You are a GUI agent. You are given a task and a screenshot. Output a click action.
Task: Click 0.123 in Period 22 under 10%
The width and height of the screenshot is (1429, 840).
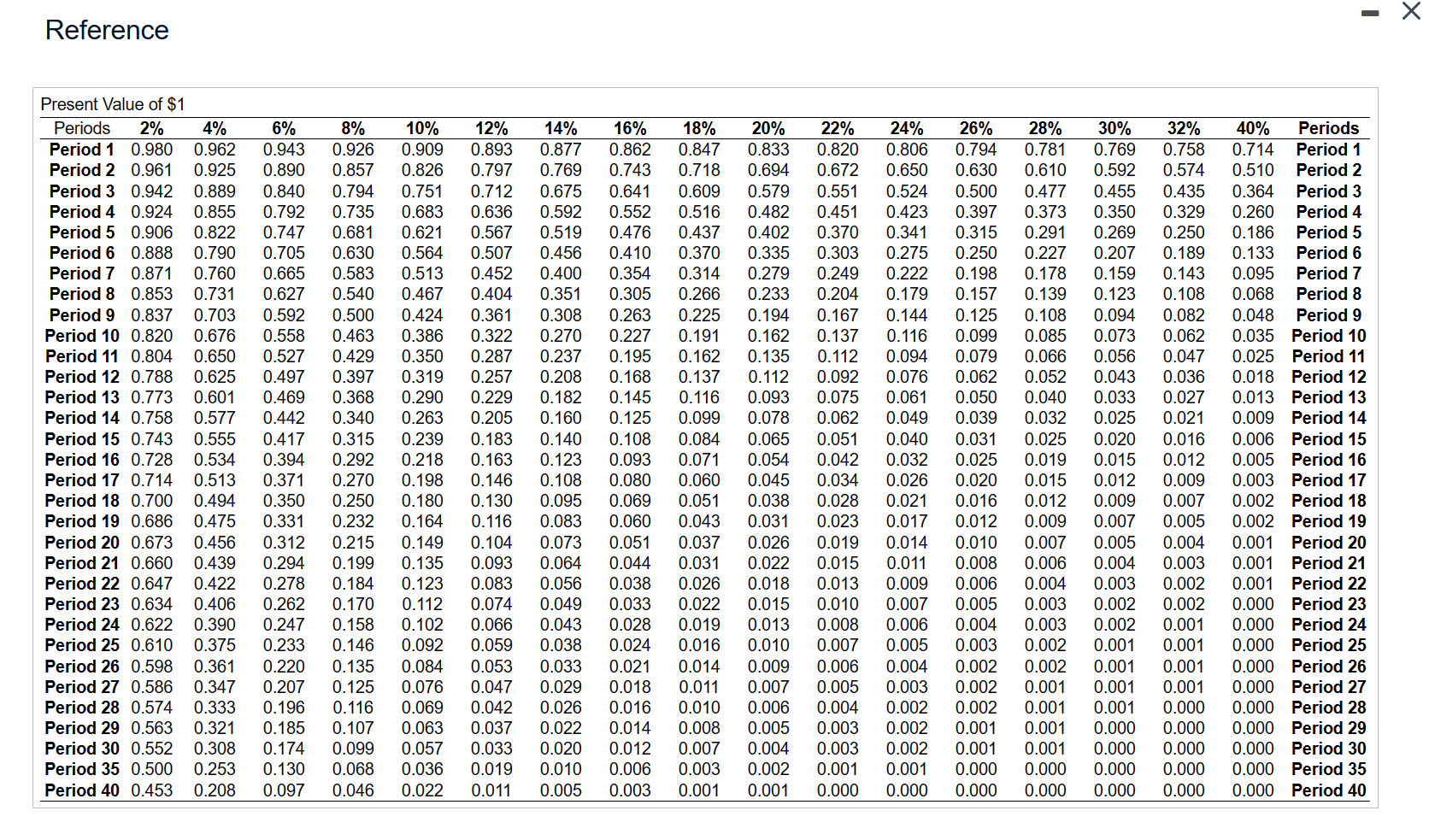[422, 584]
